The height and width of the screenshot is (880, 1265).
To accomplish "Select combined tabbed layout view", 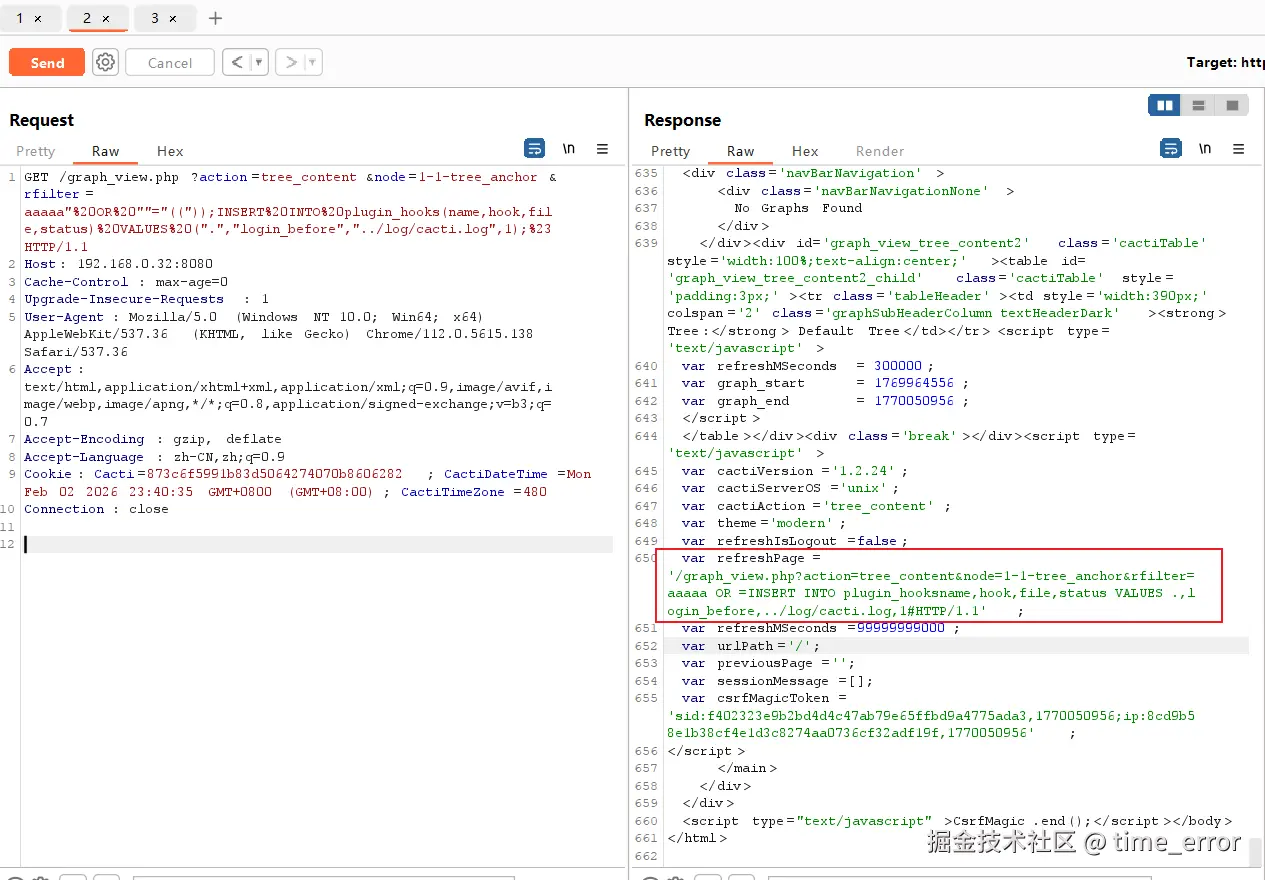I will point(1232,105).
